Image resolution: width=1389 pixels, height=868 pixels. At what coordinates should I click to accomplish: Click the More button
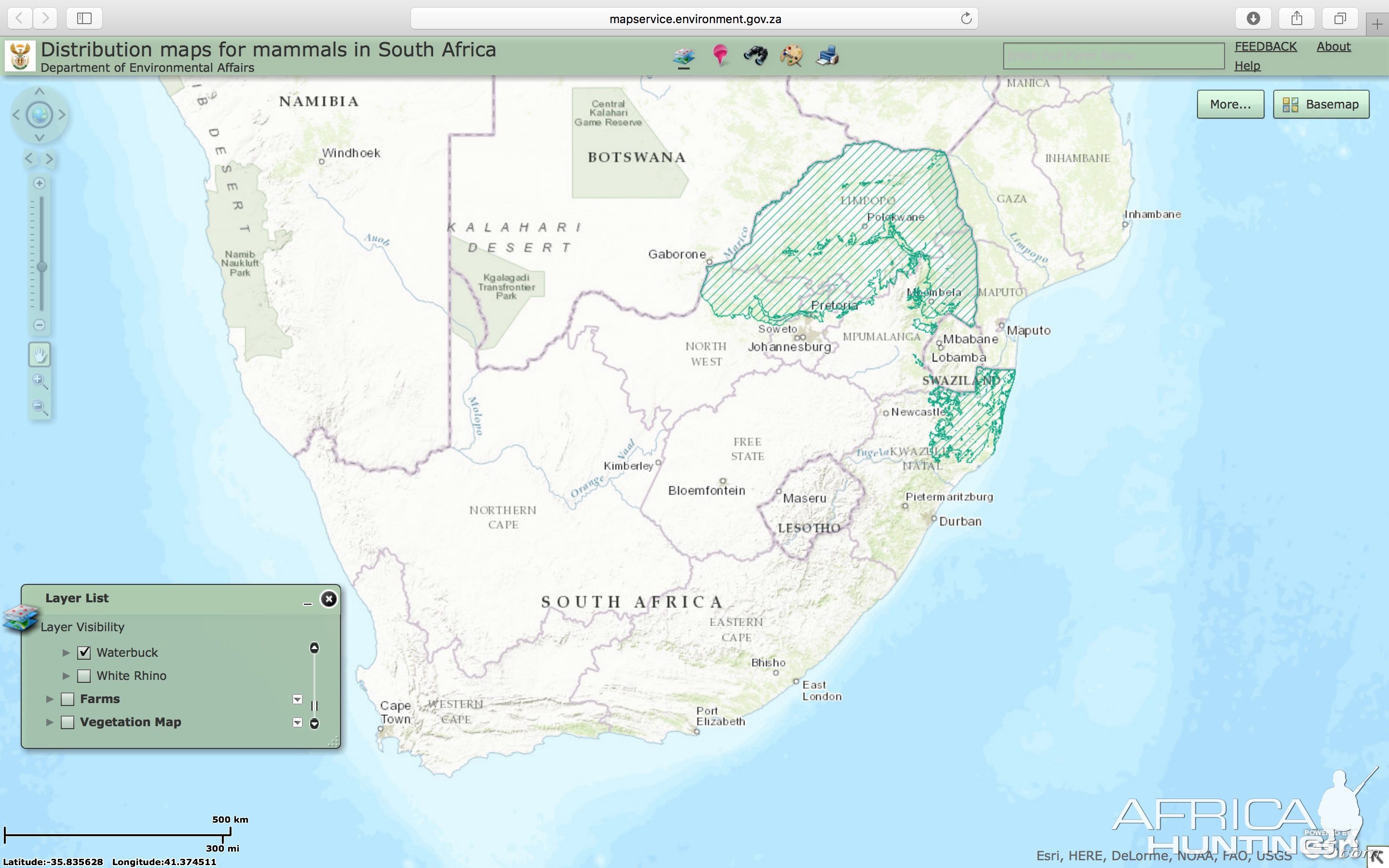point(1230,103)
